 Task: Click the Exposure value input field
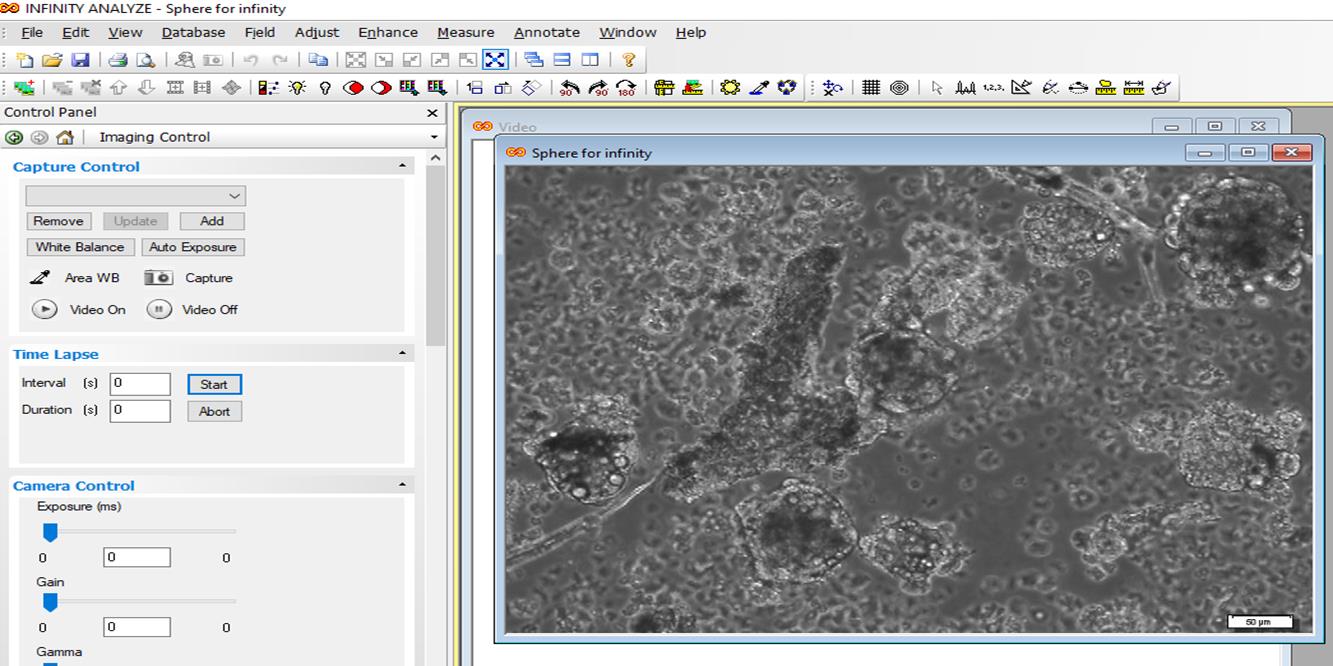(x=137, y=557)
